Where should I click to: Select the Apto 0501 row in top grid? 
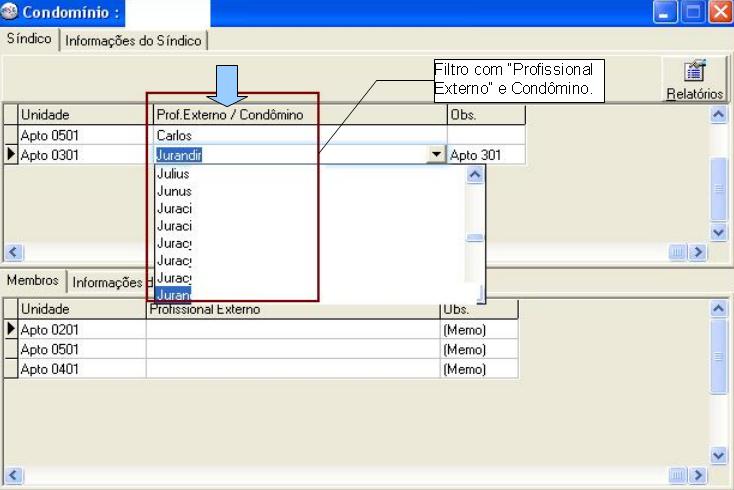80,135
